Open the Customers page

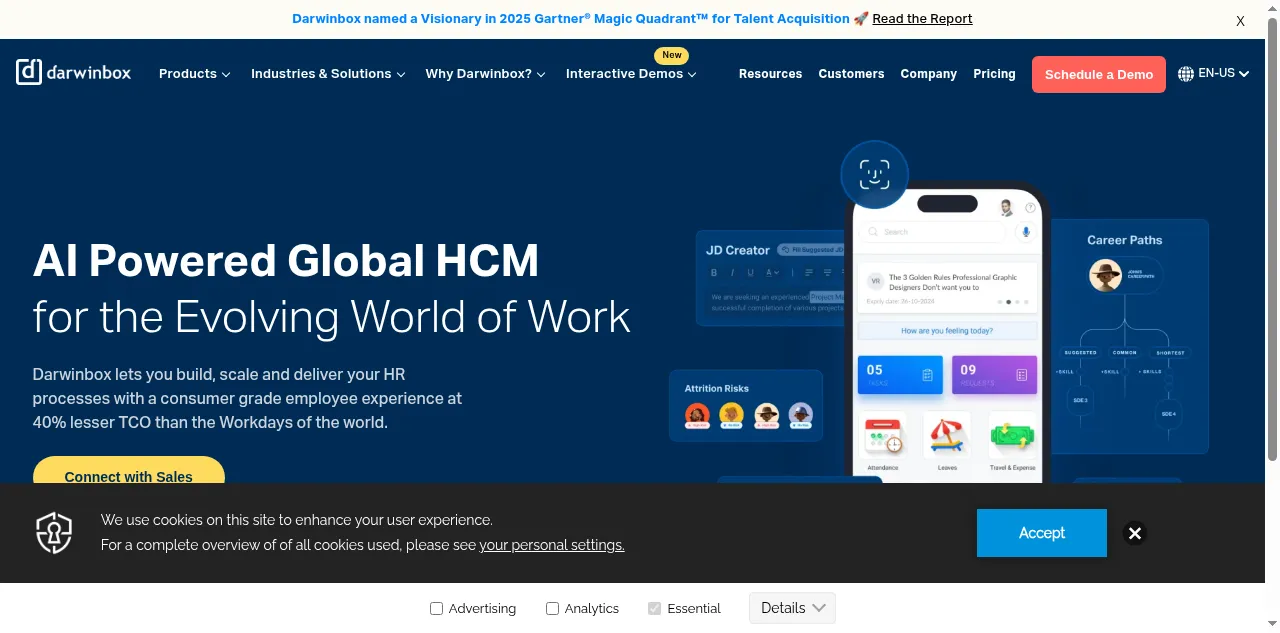click(851, 74)
